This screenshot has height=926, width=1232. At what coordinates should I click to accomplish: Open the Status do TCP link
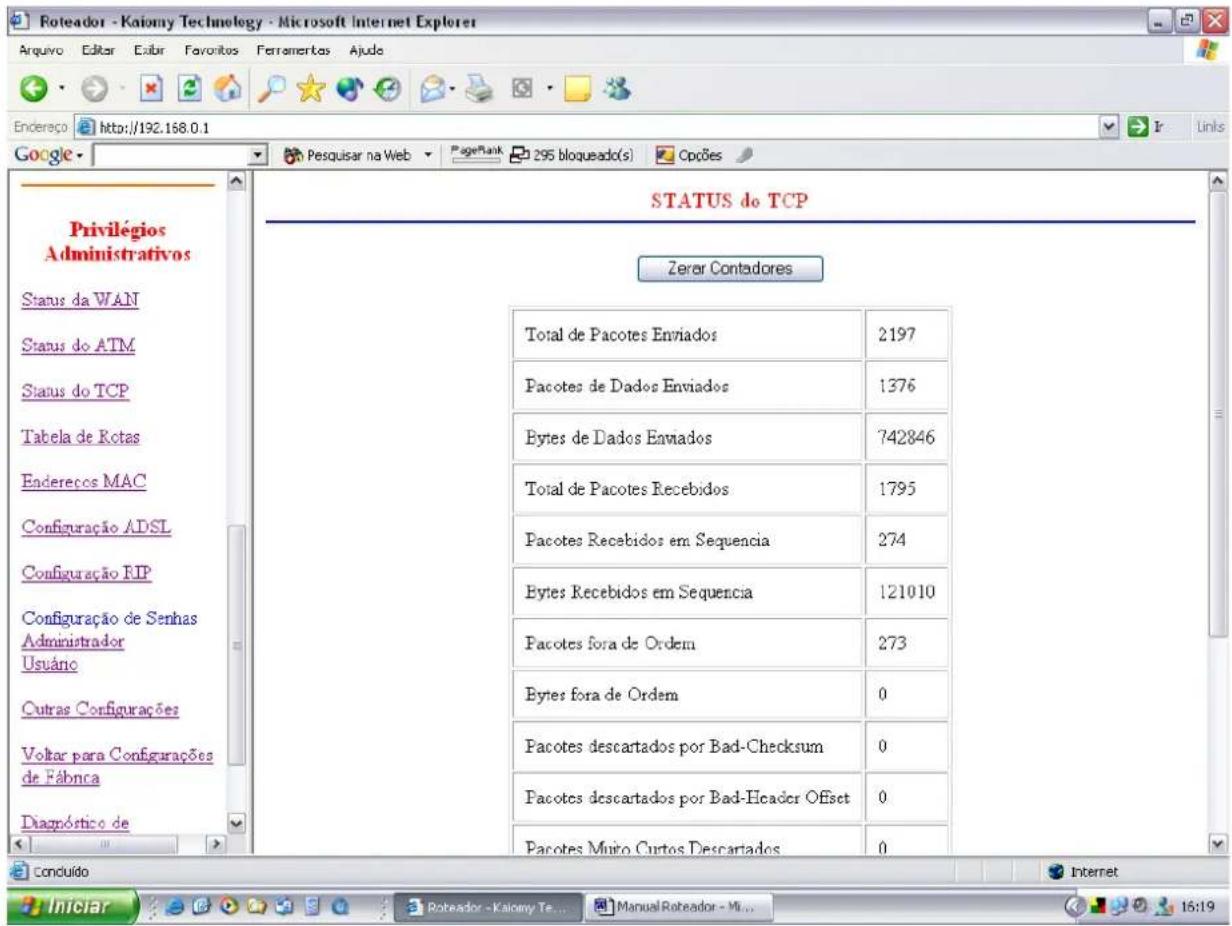74,391
